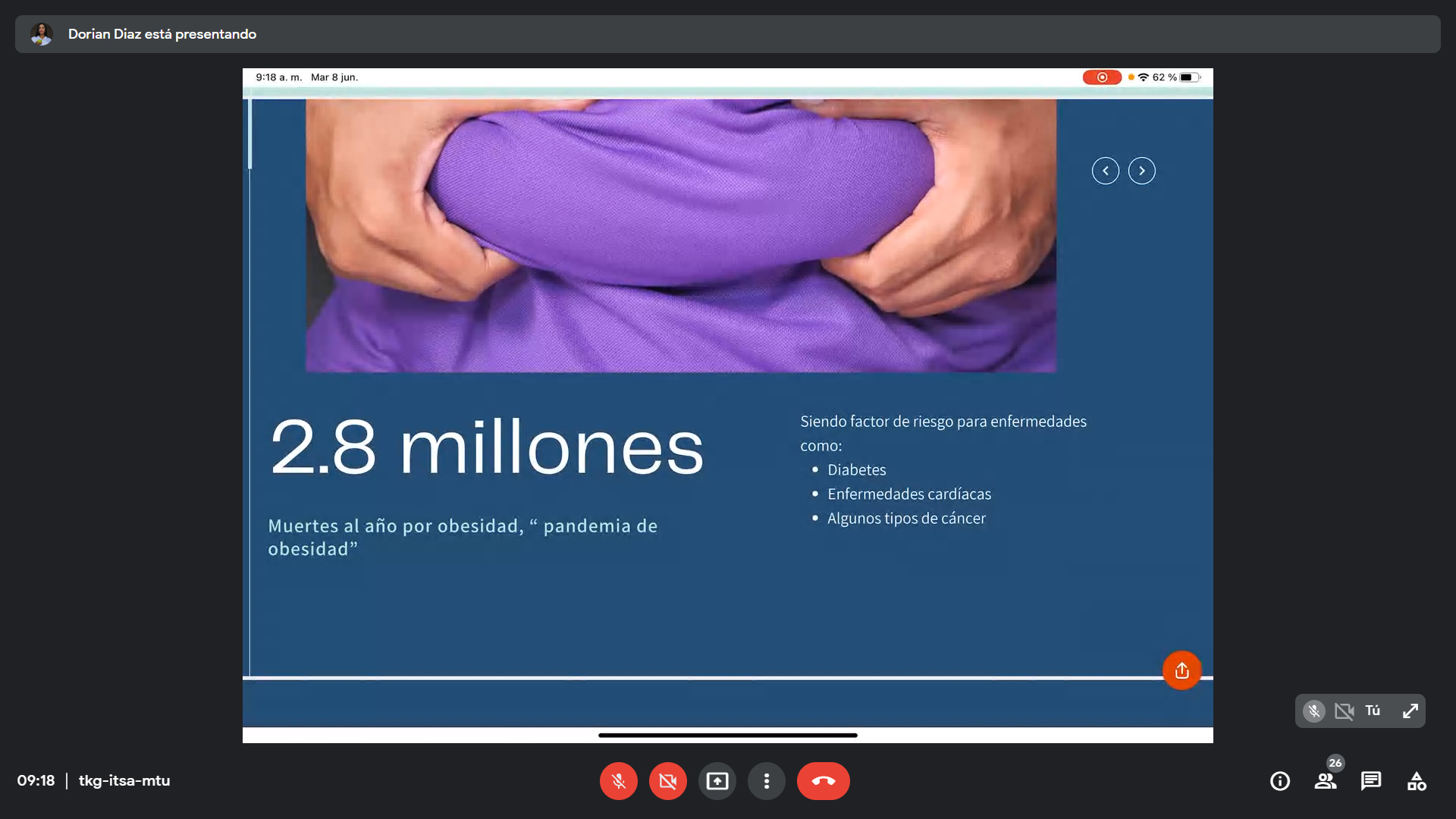Image resolution: width=1456 pixels, height=819 pixels.
Task: Click the orange share button
Action: pos(1181,670)
